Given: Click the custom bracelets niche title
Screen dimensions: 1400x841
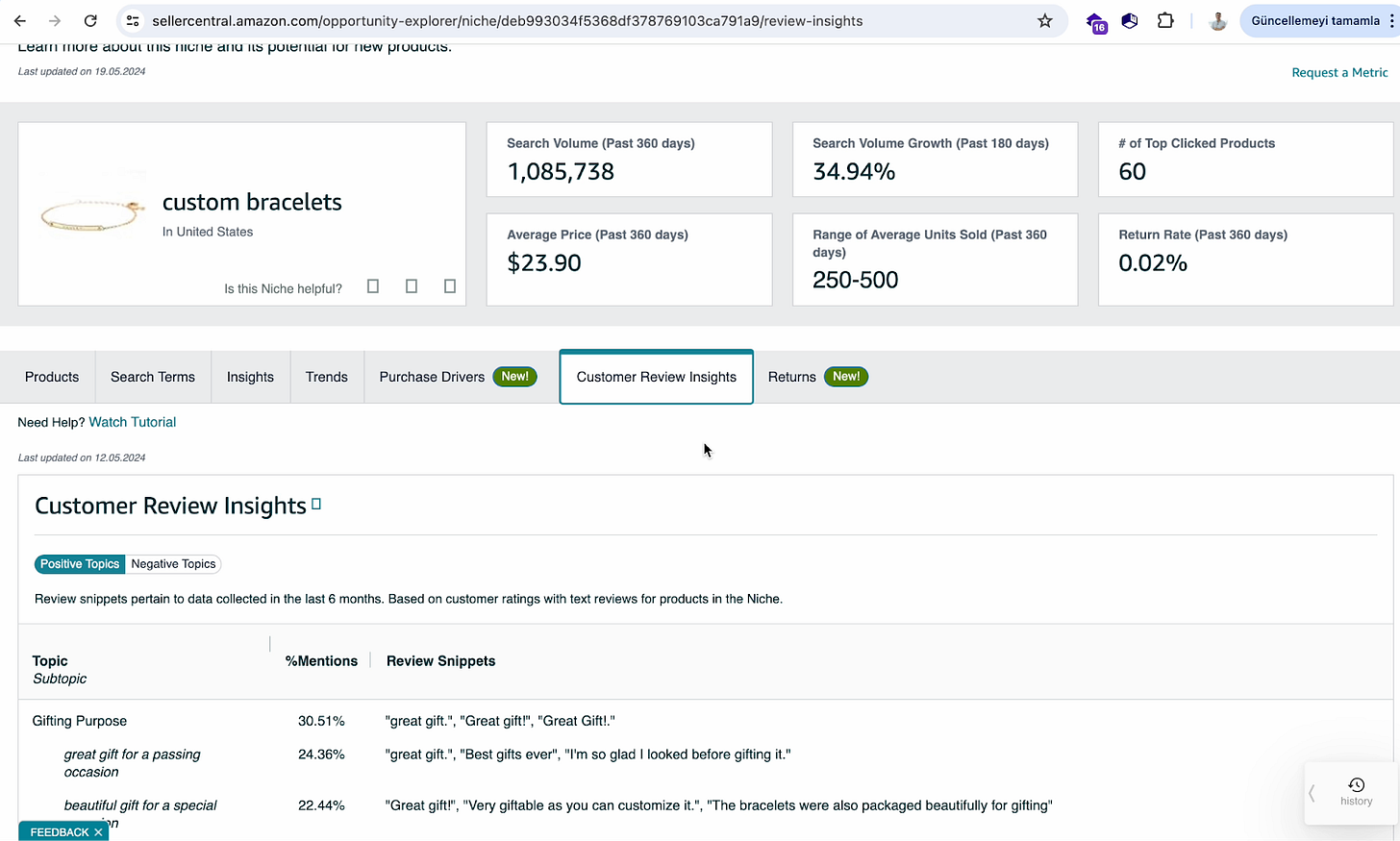Looking at the screenshot, I should (x=252, y=202).
